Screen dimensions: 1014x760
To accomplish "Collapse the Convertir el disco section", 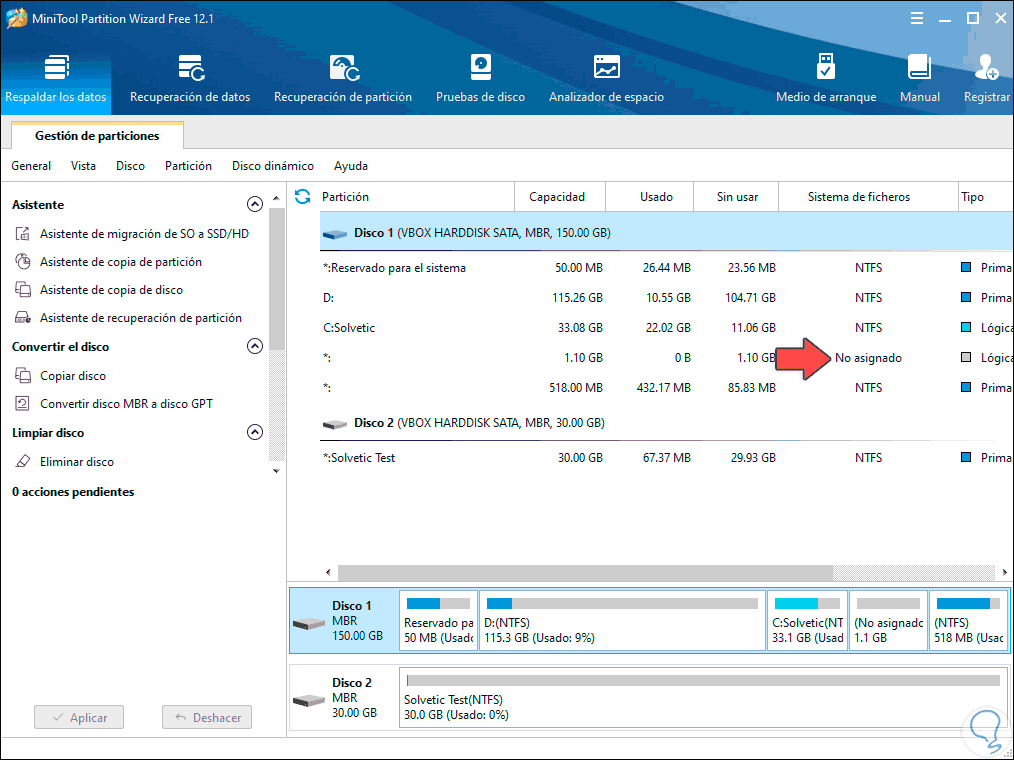I will [x=254, y=346].
